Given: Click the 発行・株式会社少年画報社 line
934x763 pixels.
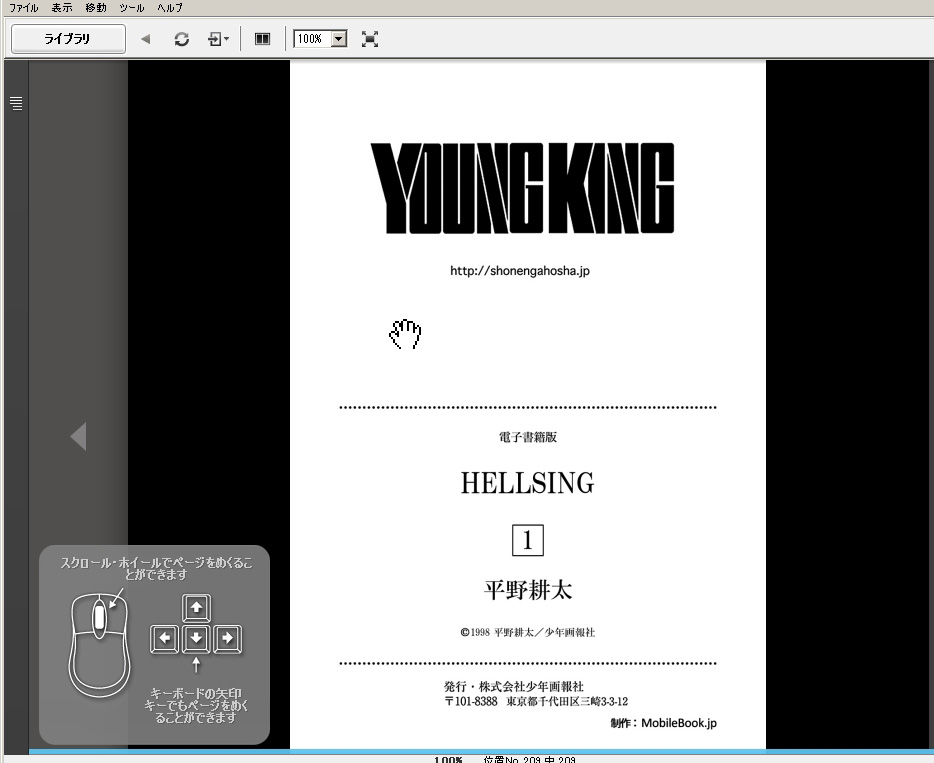Looking at the screenshot, I should tap(514, 686).
